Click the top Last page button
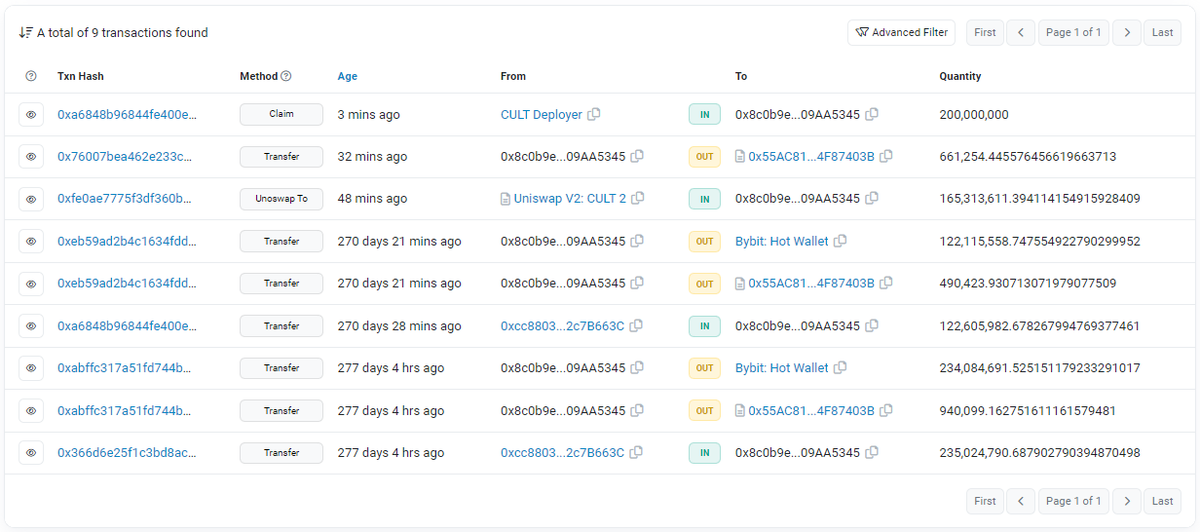The width and height of the screenshot is (1200, 532). coord(1162,32)
